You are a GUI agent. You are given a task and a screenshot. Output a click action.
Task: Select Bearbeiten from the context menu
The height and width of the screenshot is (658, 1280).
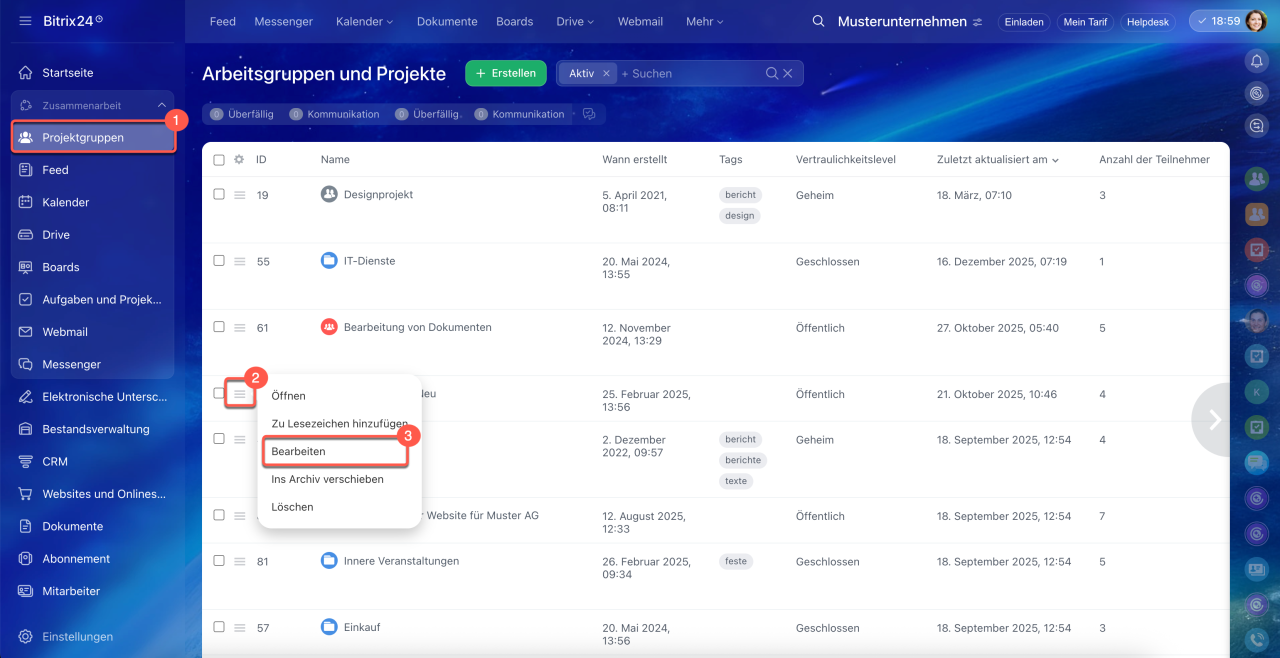[x=298, y=452]
